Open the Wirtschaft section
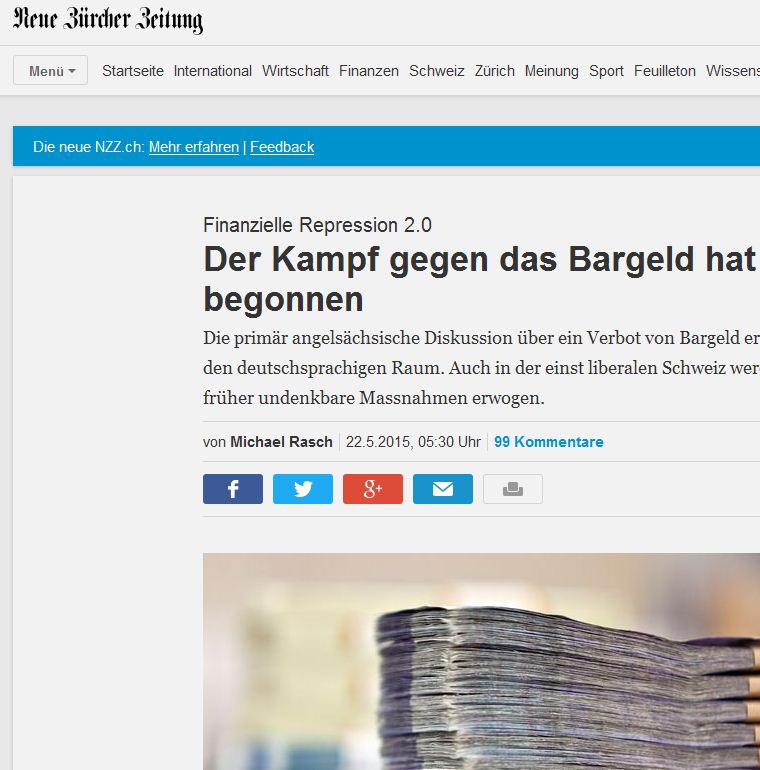This screenshot has height=770, width=760. pos(295,71)
